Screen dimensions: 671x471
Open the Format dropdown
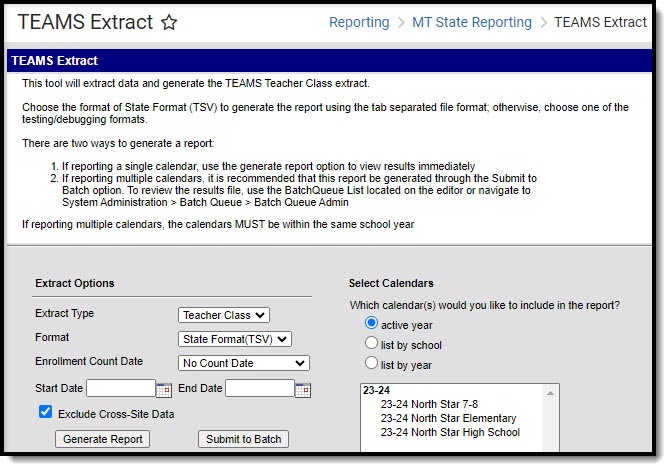[235, 339]
